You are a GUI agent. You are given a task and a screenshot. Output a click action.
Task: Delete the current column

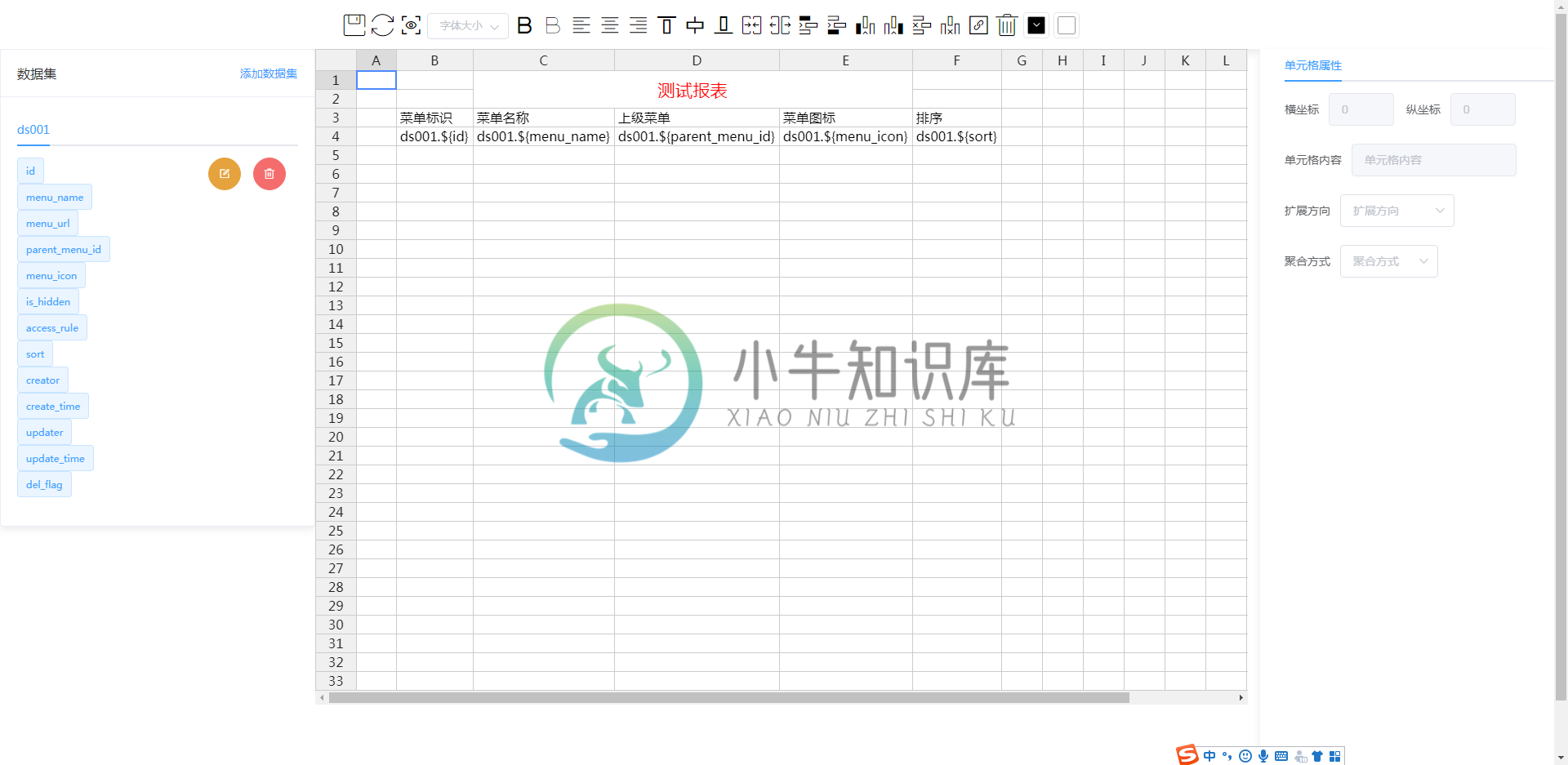(x=951, y=25)
